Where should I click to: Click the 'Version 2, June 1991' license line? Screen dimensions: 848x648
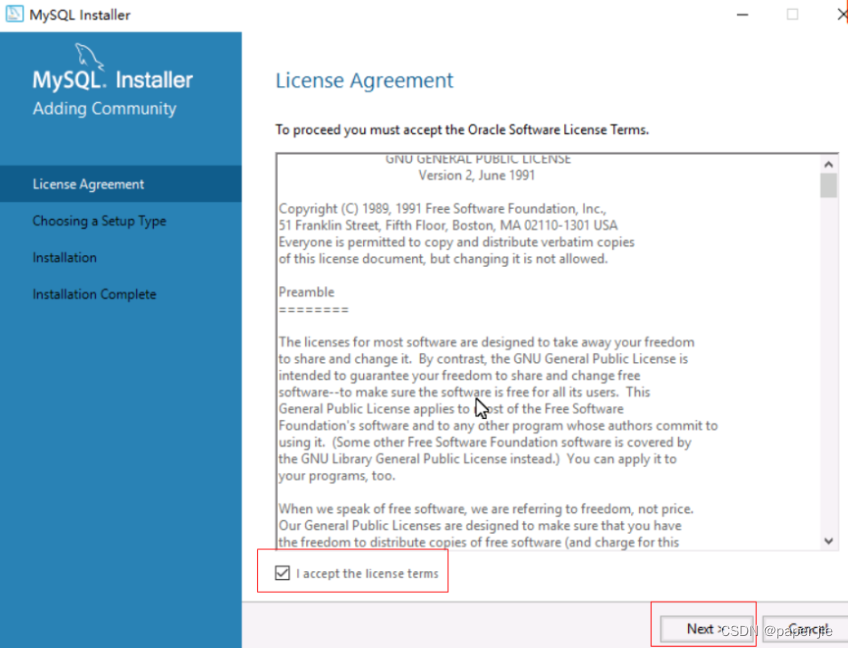pos(476,175)
